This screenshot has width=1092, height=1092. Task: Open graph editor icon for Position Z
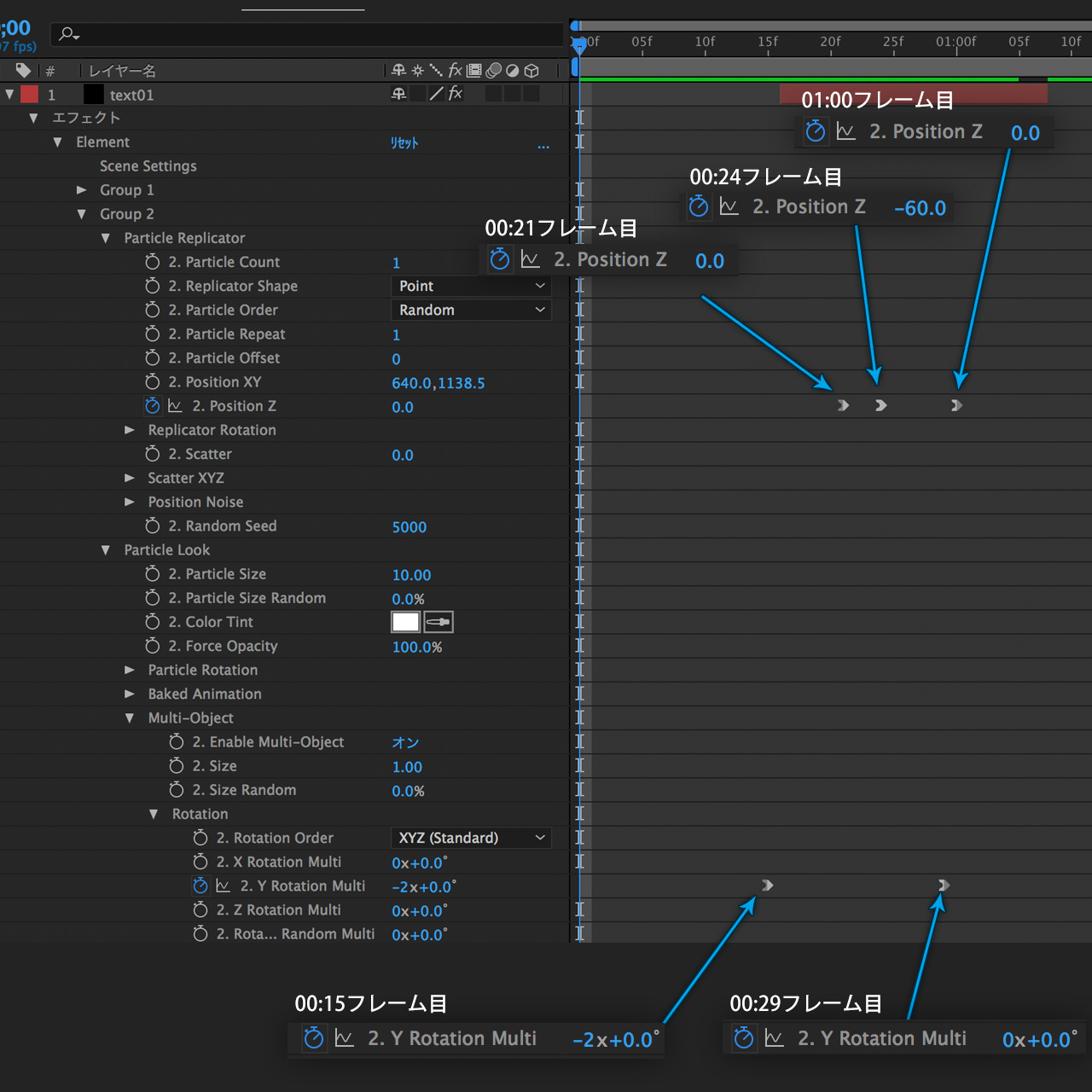click(175, 406)
